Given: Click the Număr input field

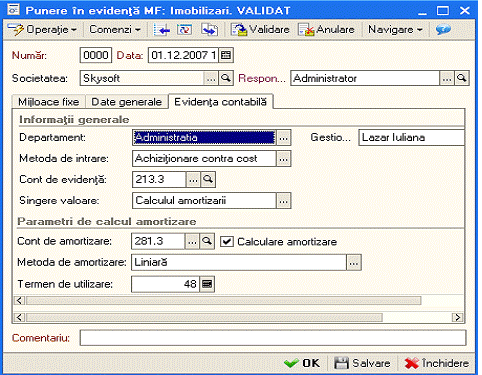Looking at the screenshot, I should 96,55.
